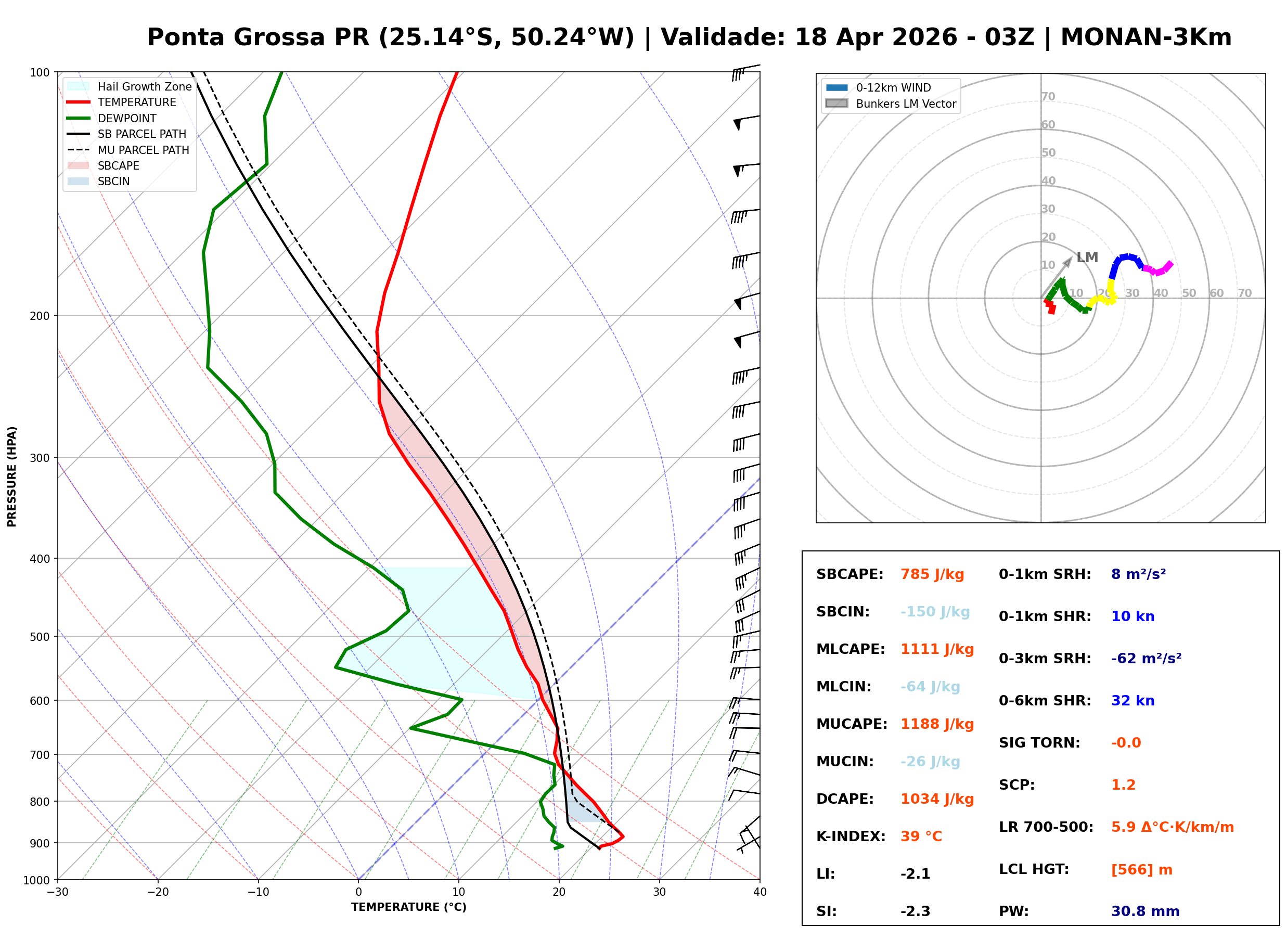Viewport: 1287px width, 952px height.
Task: Click the green DEWPOINT legend line
Action: [79, 118]
